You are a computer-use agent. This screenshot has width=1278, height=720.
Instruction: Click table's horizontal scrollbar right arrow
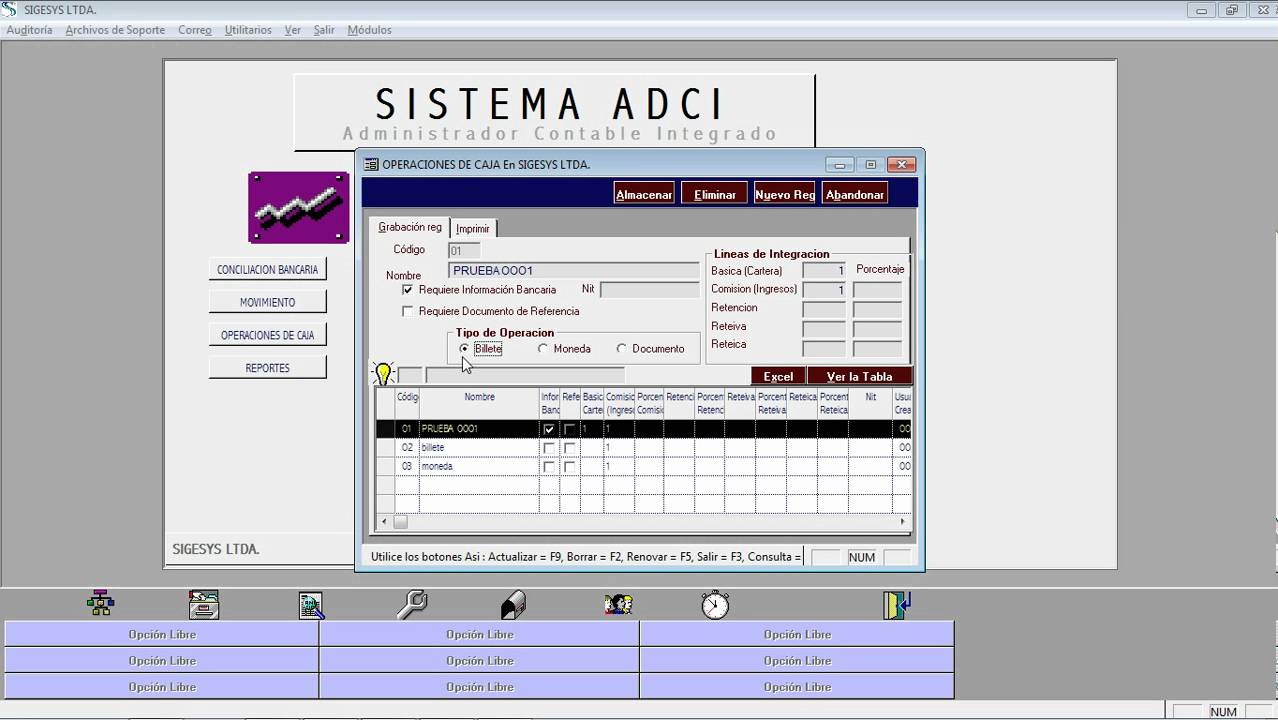[x=903, y=521]
